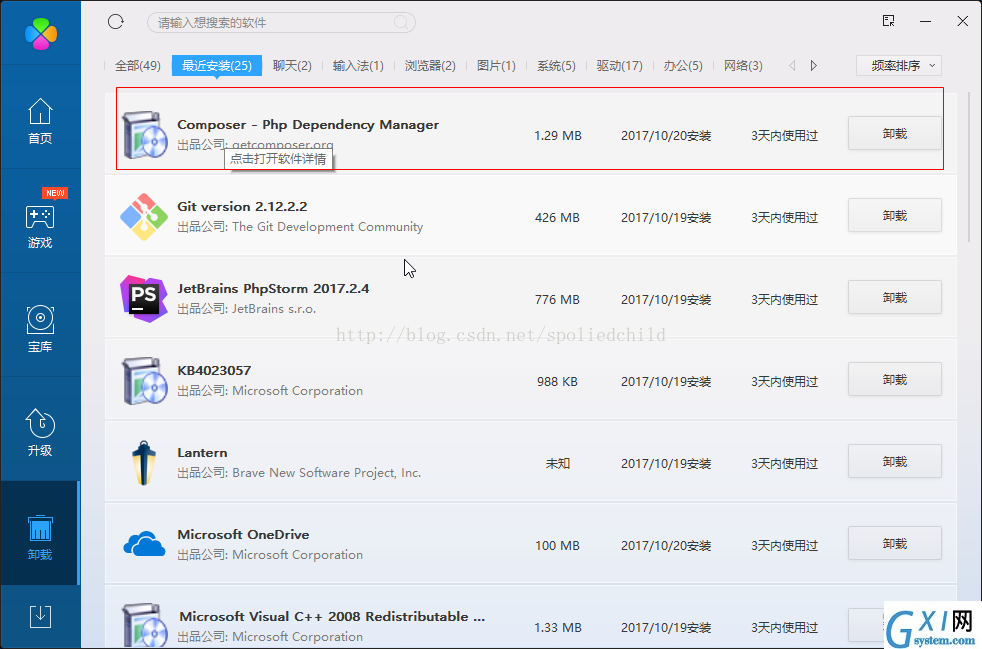The width and height of the screenshot is (982, 649).
Task: Click the 988 KB size value
Action: click(x=557, y=382)
